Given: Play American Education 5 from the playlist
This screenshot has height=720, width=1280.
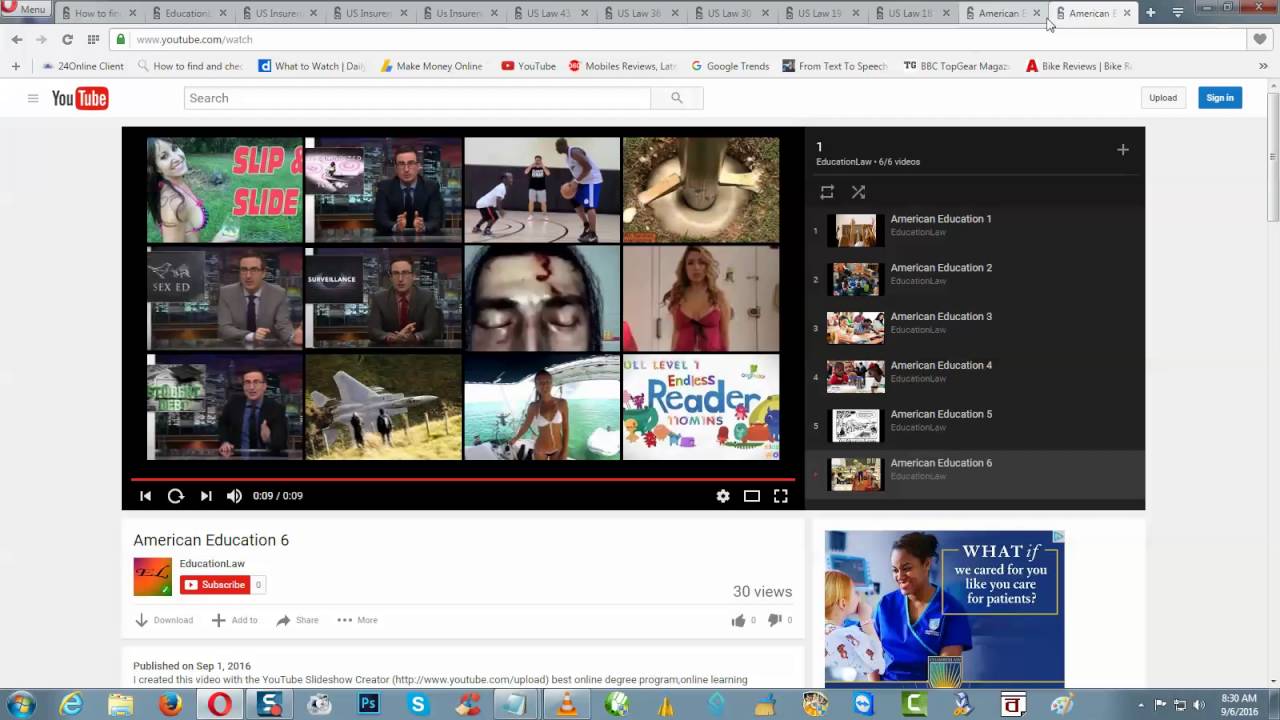Looking at the screenshot, I should click(975, 426).
